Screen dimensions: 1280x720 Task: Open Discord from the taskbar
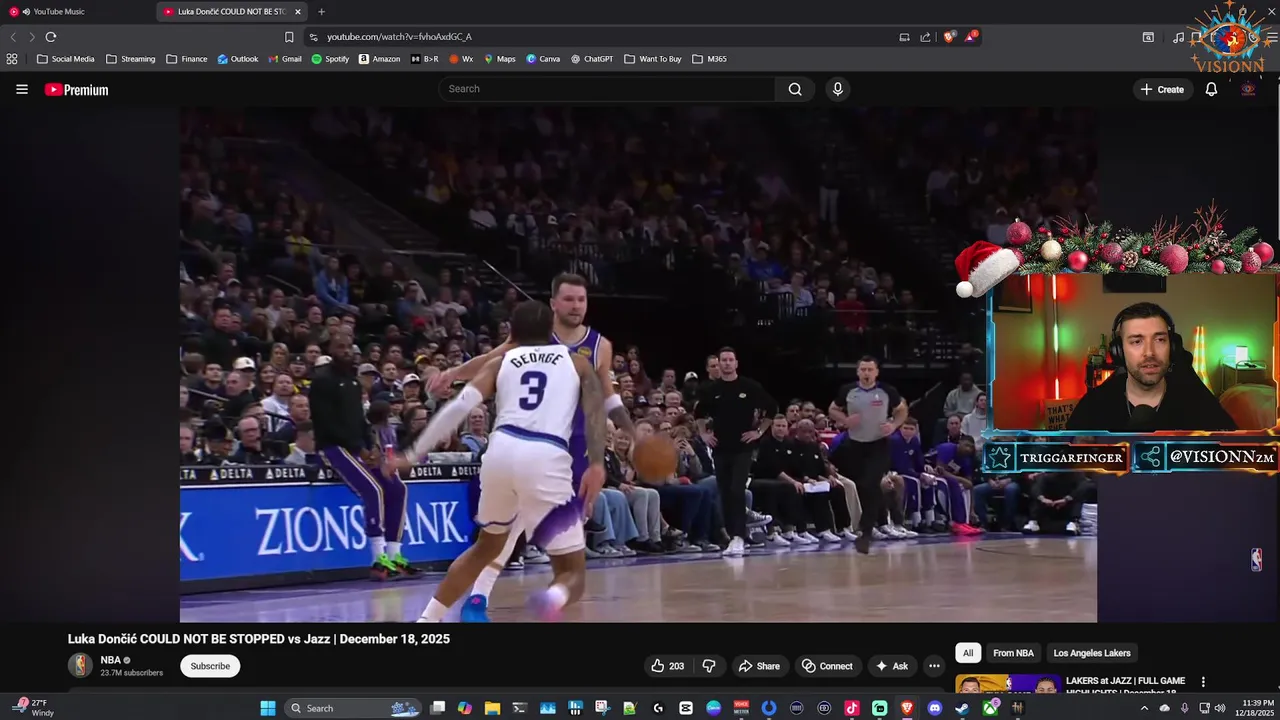(x=935, y=708)
